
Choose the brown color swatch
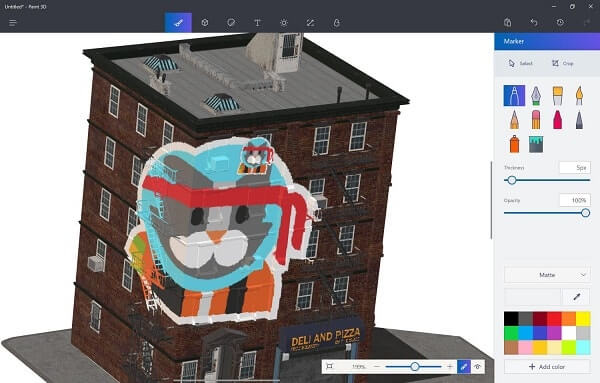pyautogui.click(x=511, y=347)
